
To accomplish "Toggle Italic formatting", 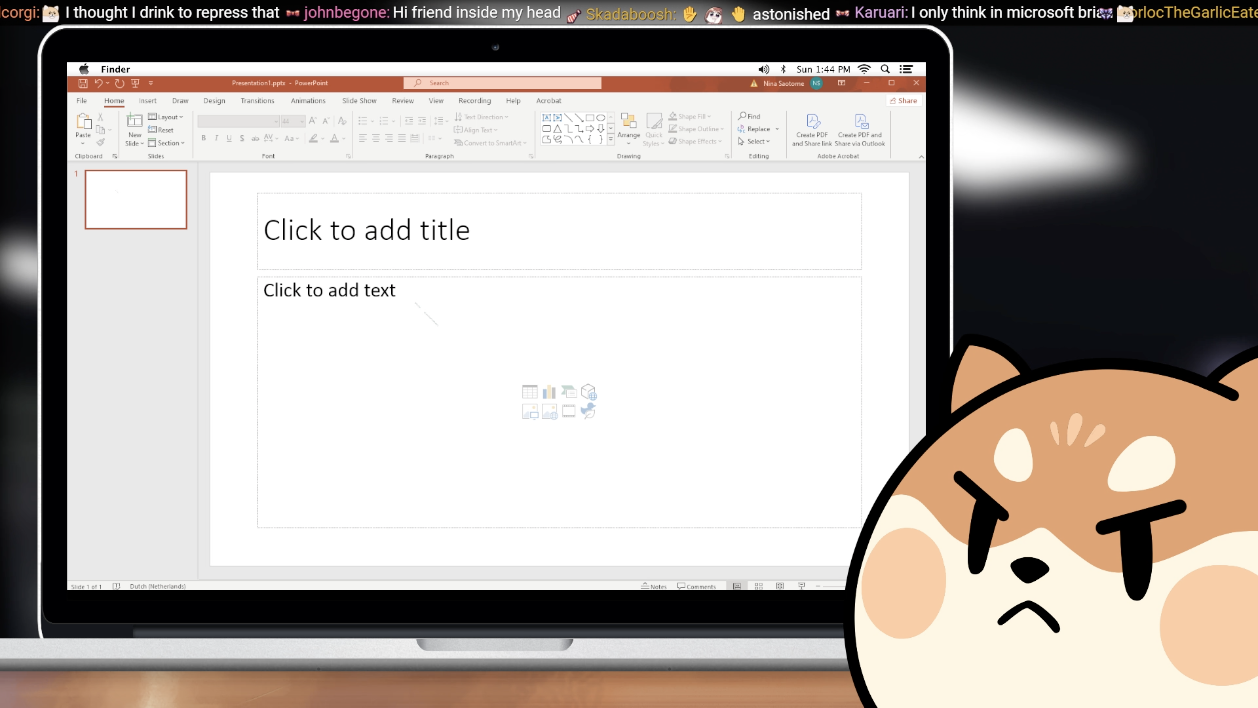I will [216, 138].
